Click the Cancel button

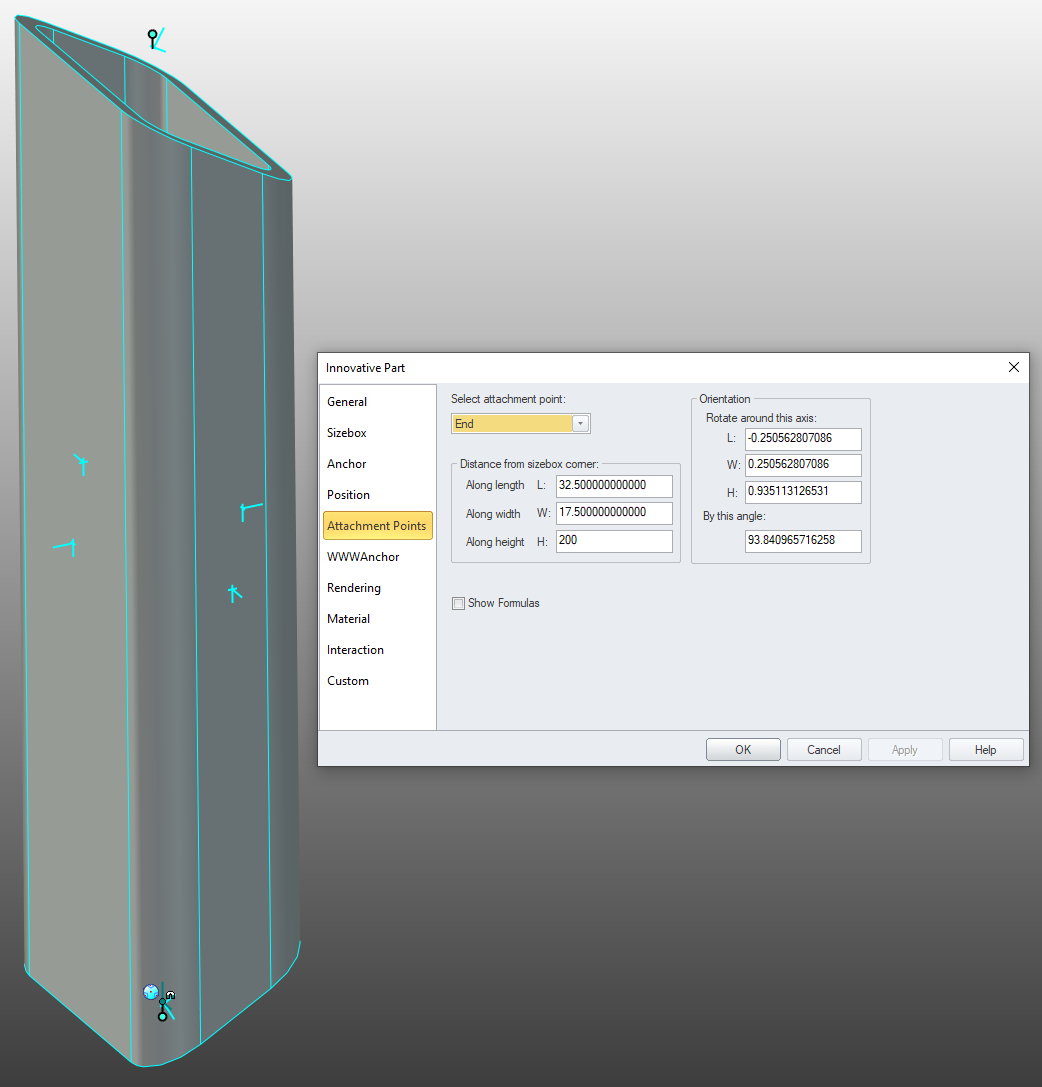(824, 749)
